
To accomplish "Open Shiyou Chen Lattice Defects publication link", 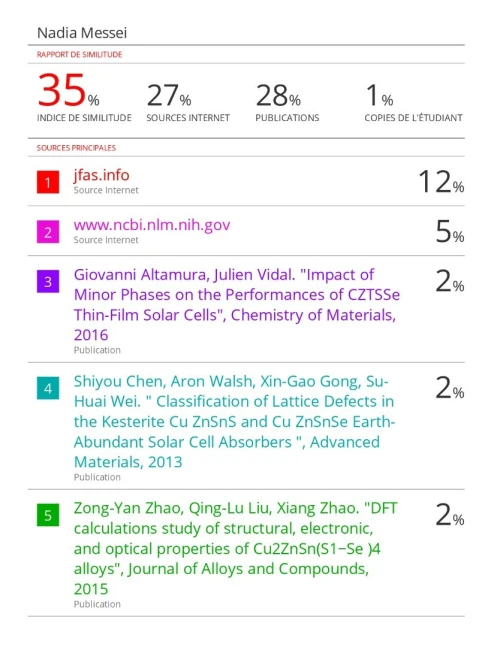I will 234,421.
